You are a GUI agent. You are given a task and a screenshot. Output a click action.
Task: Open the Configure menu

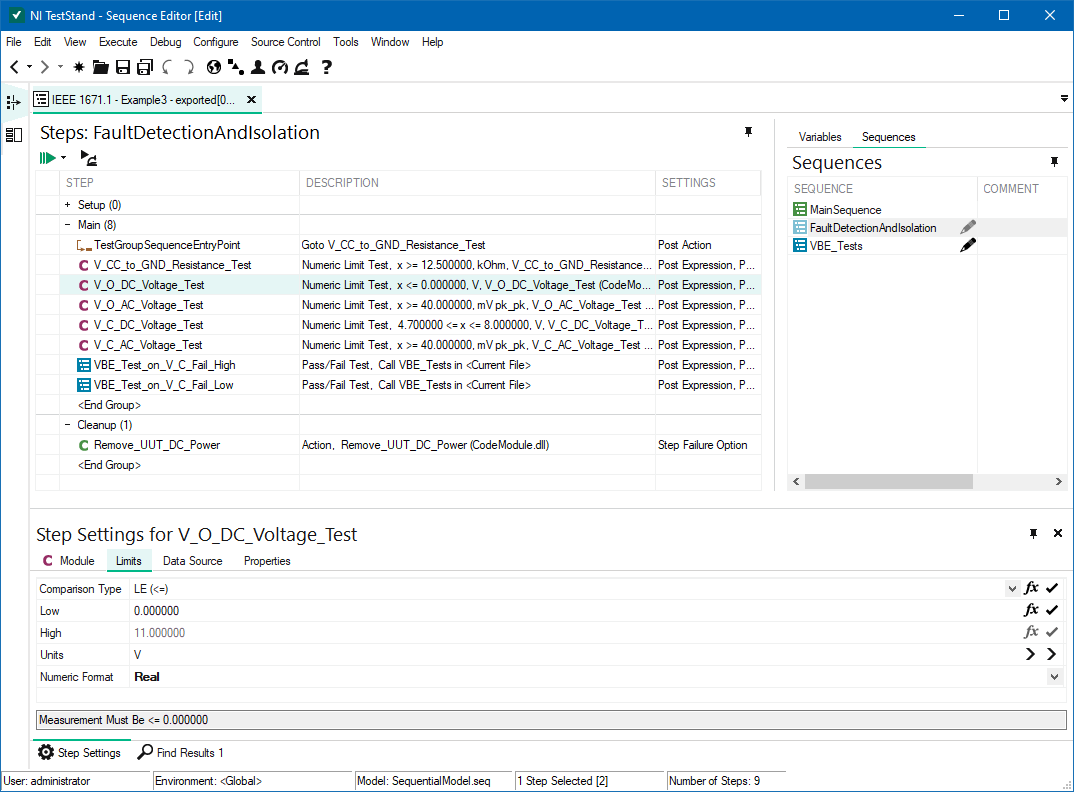pos(216,42)
